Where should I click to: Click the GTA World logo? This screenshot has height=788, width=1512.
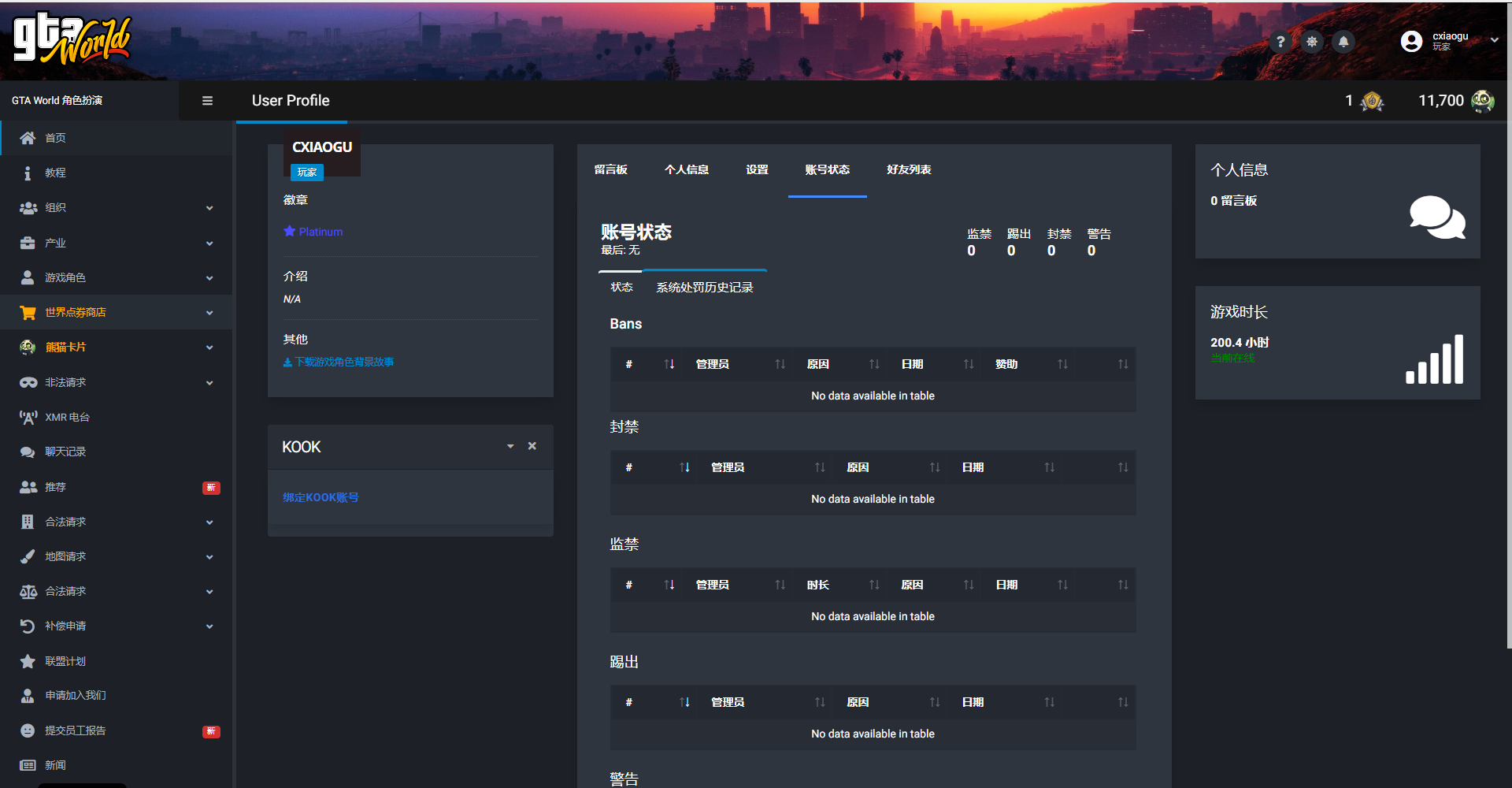(72, 39)
